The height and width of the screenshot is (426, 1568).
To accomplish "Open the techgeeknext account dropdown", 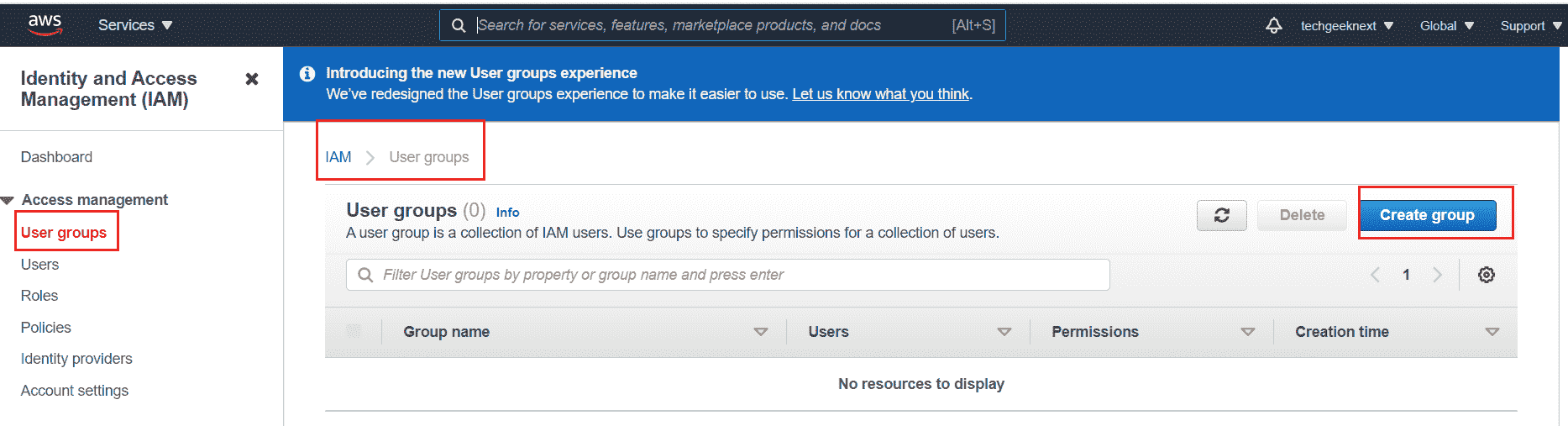I will pyautogui.click(x=1346, y=26).
